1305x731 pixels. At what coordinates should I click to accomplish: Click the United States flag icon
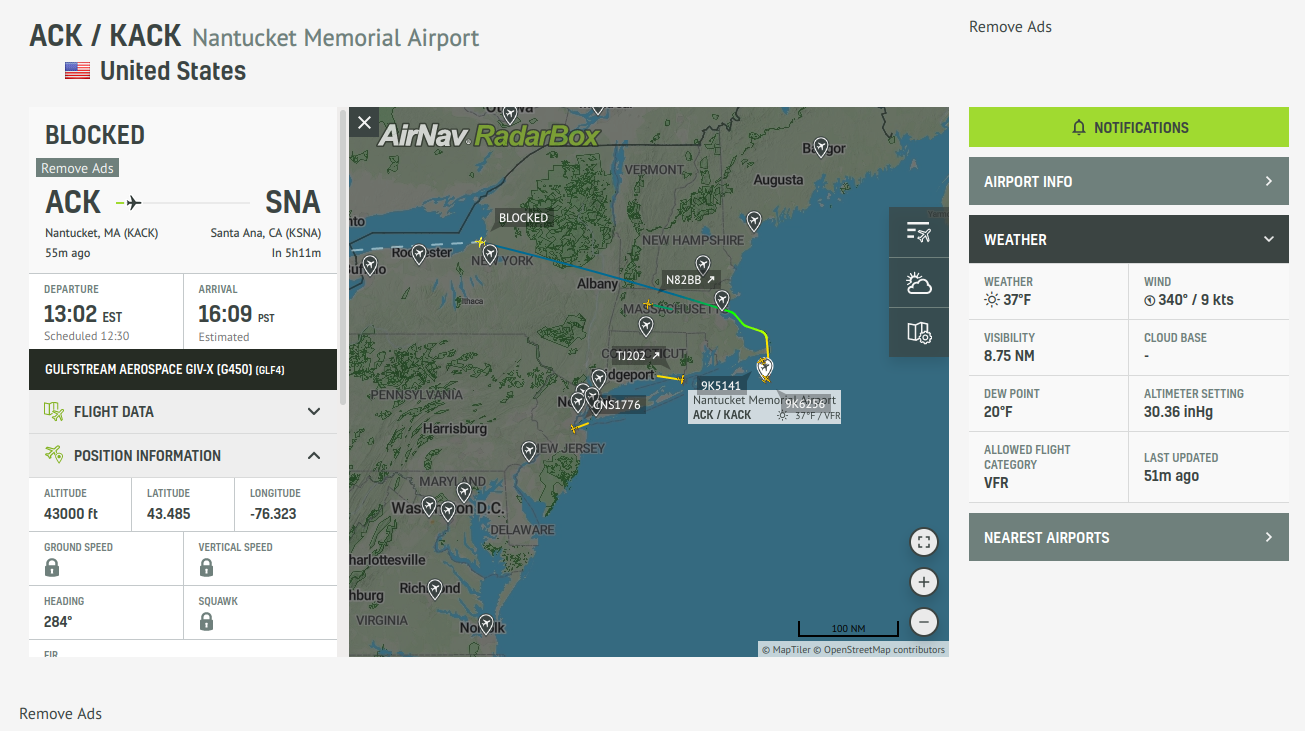(x=77, y=71)
